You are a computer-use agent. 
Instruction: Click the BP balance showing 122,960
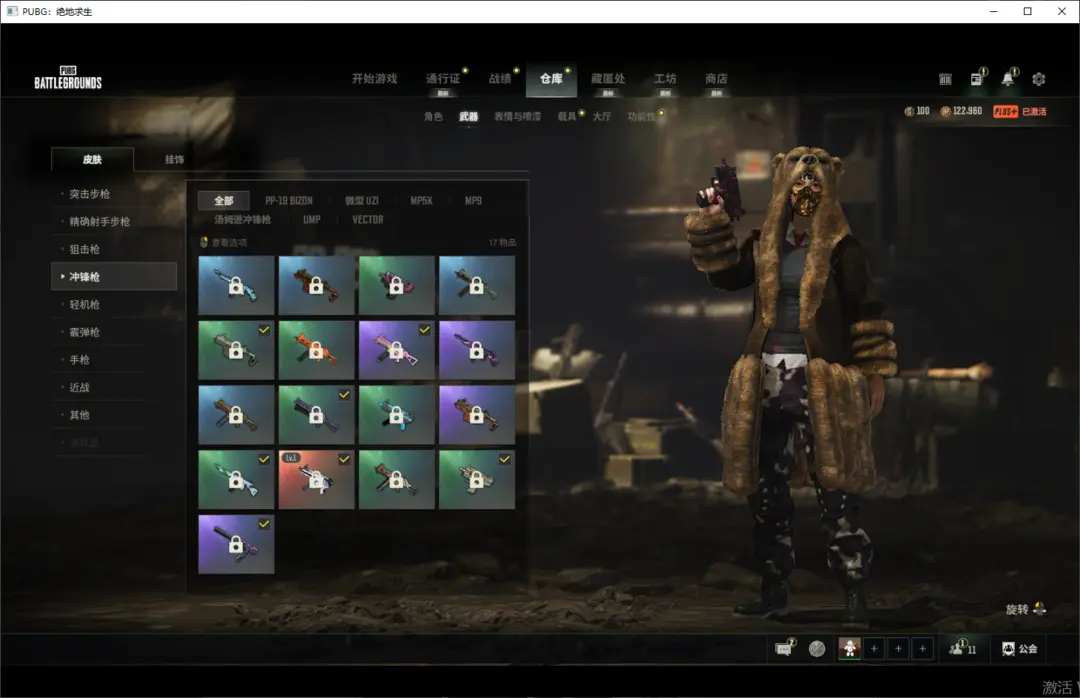pos(961,111)
